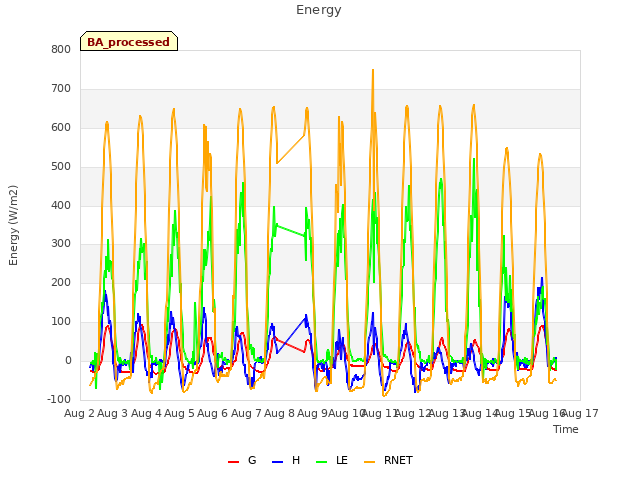Image resolution: width=640 pixels, height=480 pixels.
Task: Click the Aug 17 x-axis tick label
Action: pyautogui.click(x=580, y=413)
